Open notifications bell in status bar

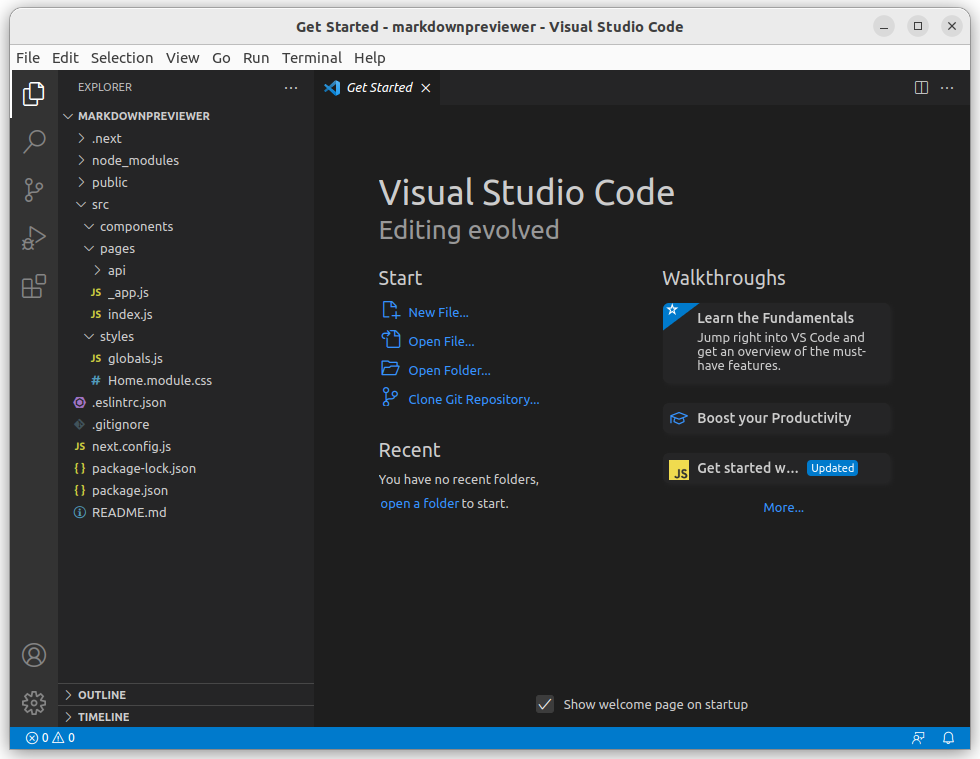pos(948,738)
